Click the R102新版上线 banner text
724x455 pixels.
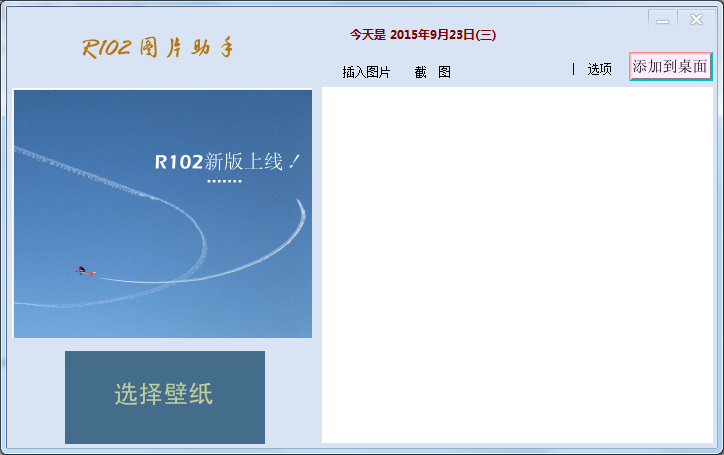click(x=228, y=162)
